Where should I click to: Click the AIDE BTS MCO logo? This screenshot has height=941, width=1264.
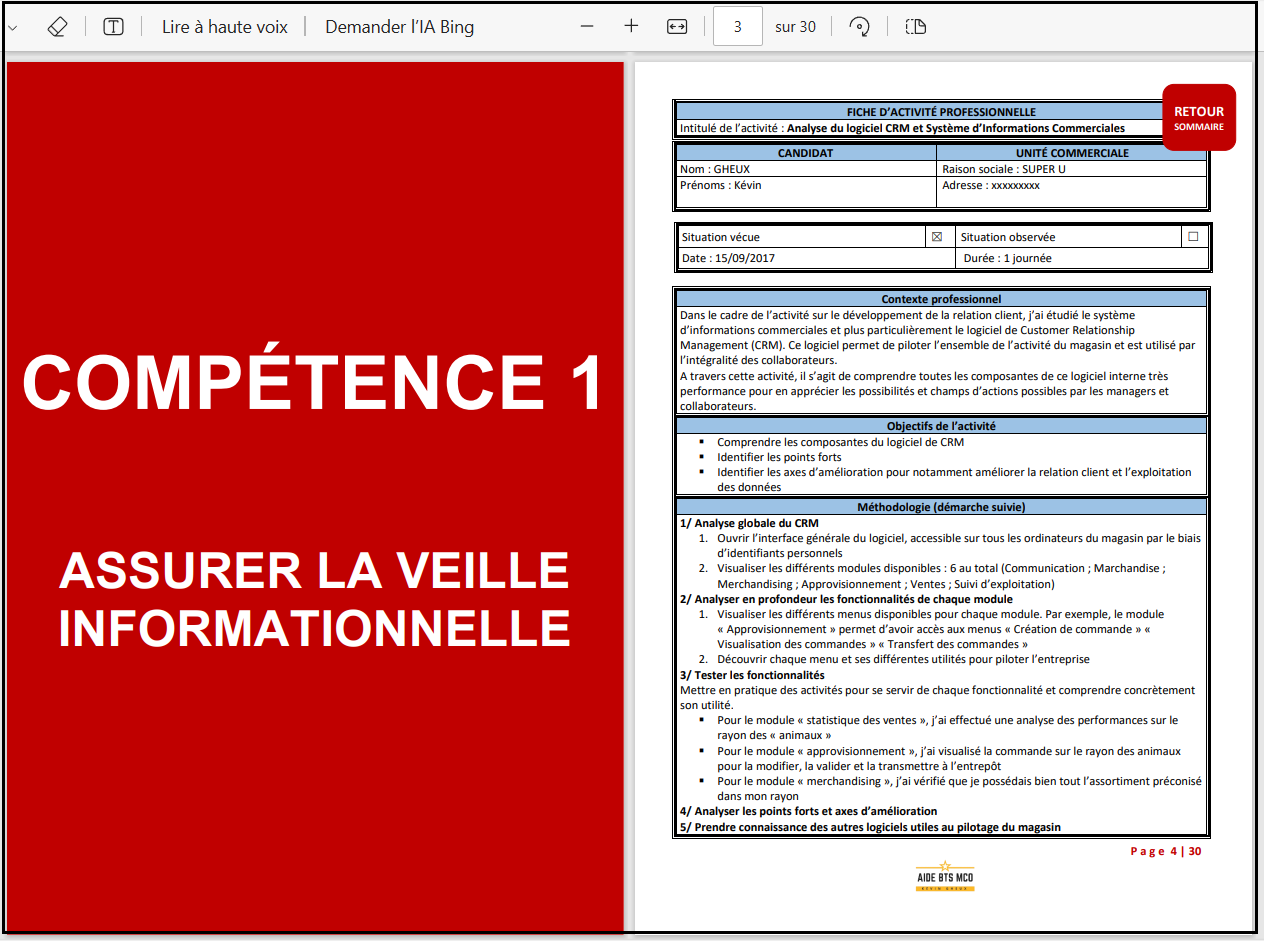[x=944, y=875]
